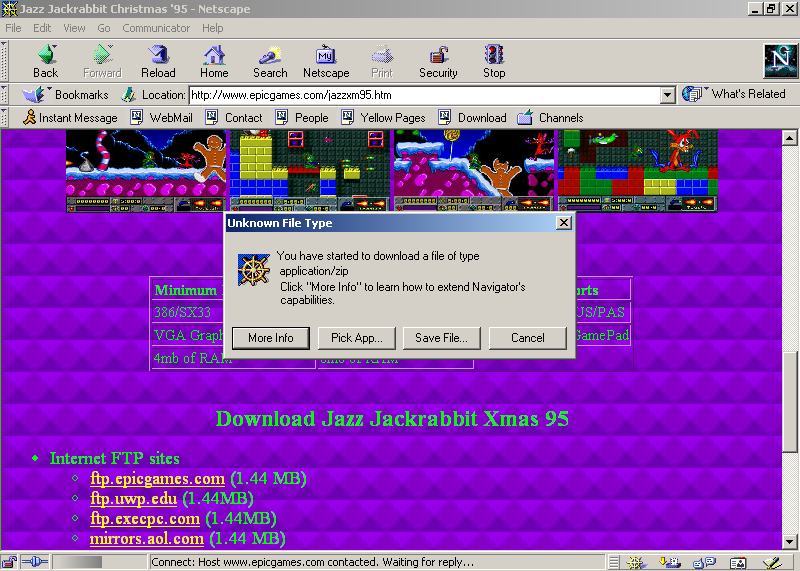Open the Help menu

[212, 28]
